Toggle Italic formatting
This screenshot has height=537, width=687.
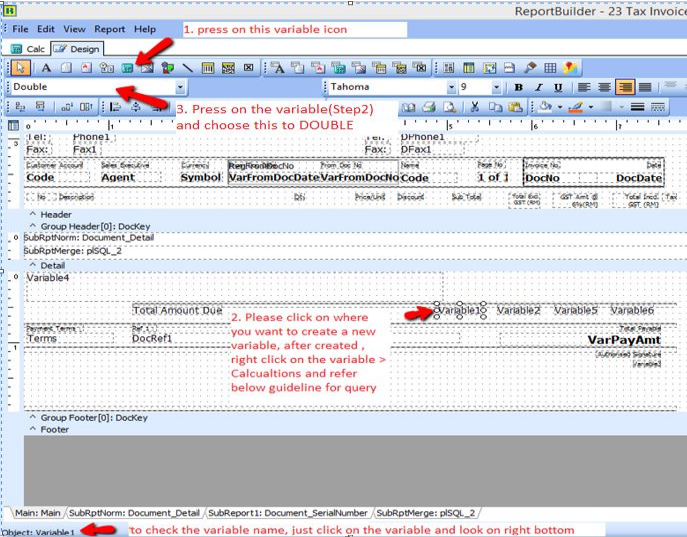(x=538, y=88)
